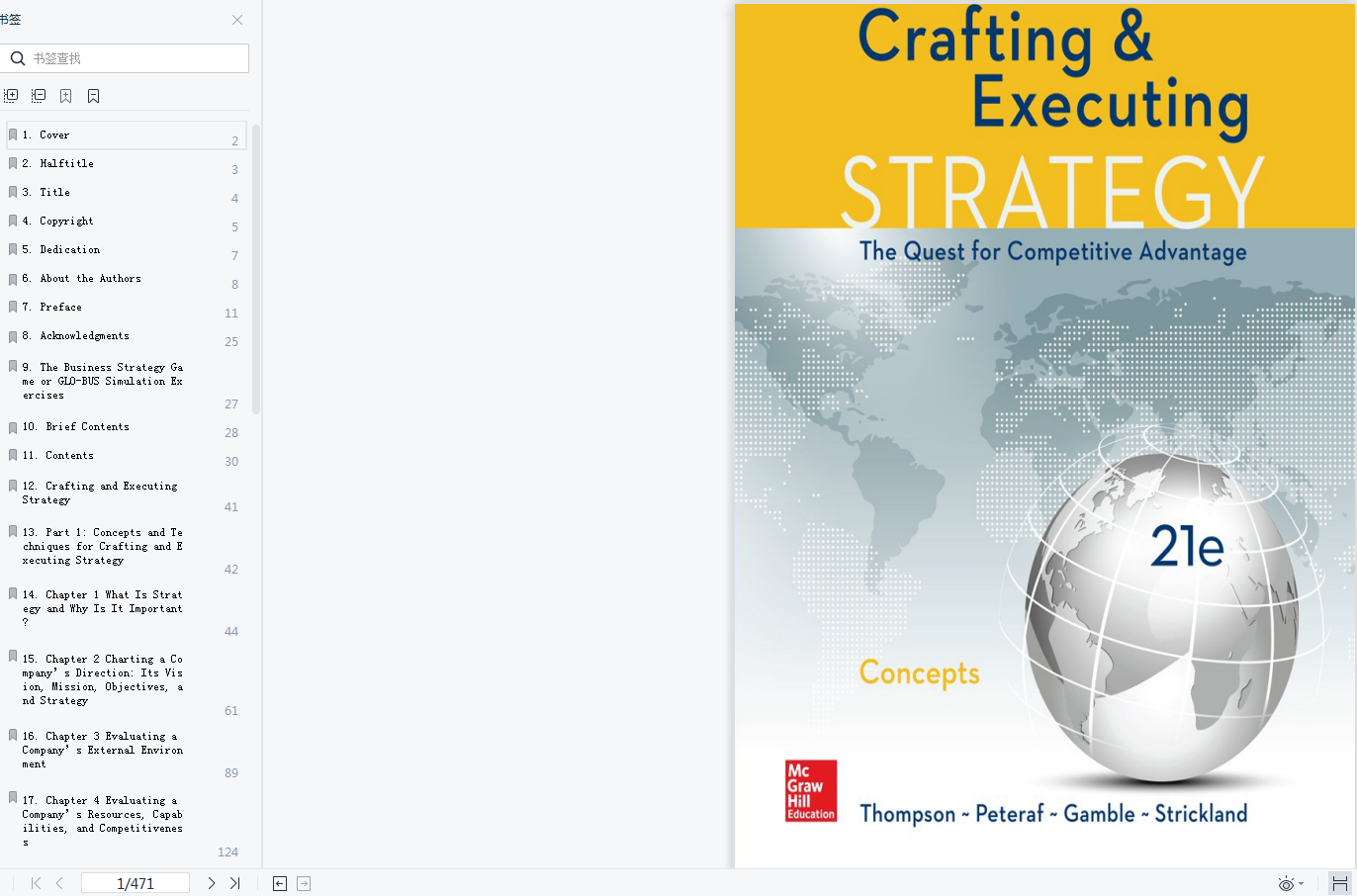The image size is (1357, 896).
Task: Click the plain bookmark icon in toolbar
Action: pyautogui.click(x=93, y=96)
